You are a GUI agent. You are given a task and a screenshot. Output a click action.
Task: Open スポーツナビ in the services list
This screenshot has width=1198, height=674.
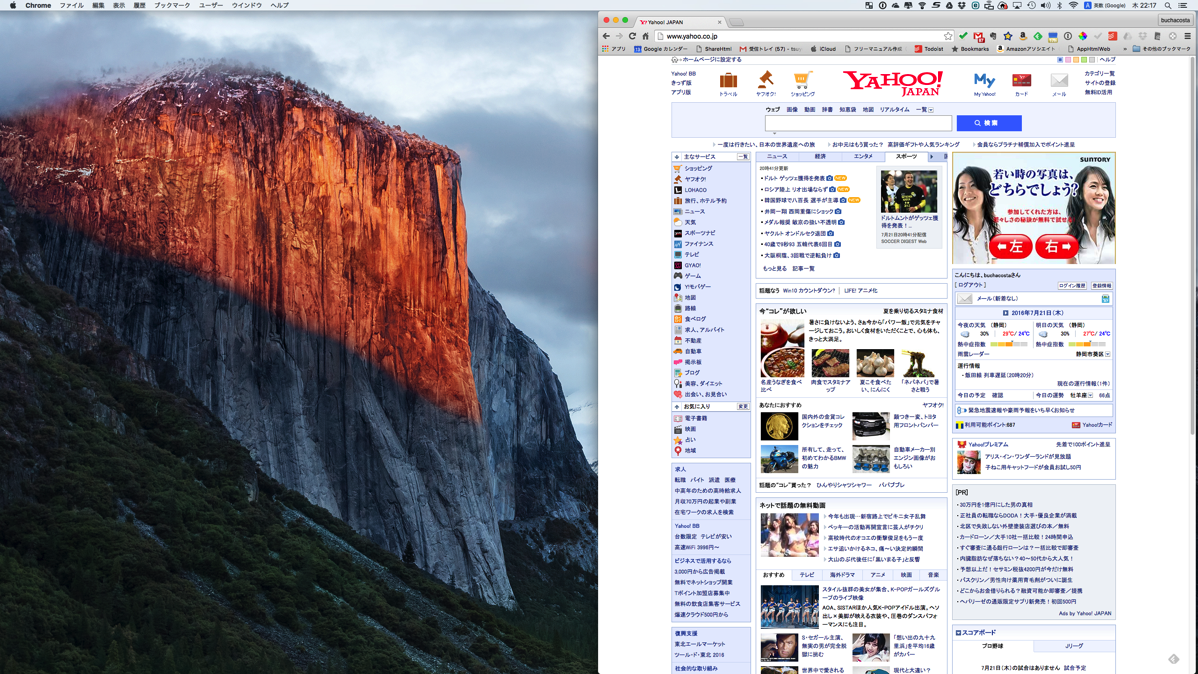[x=700, y=232]
